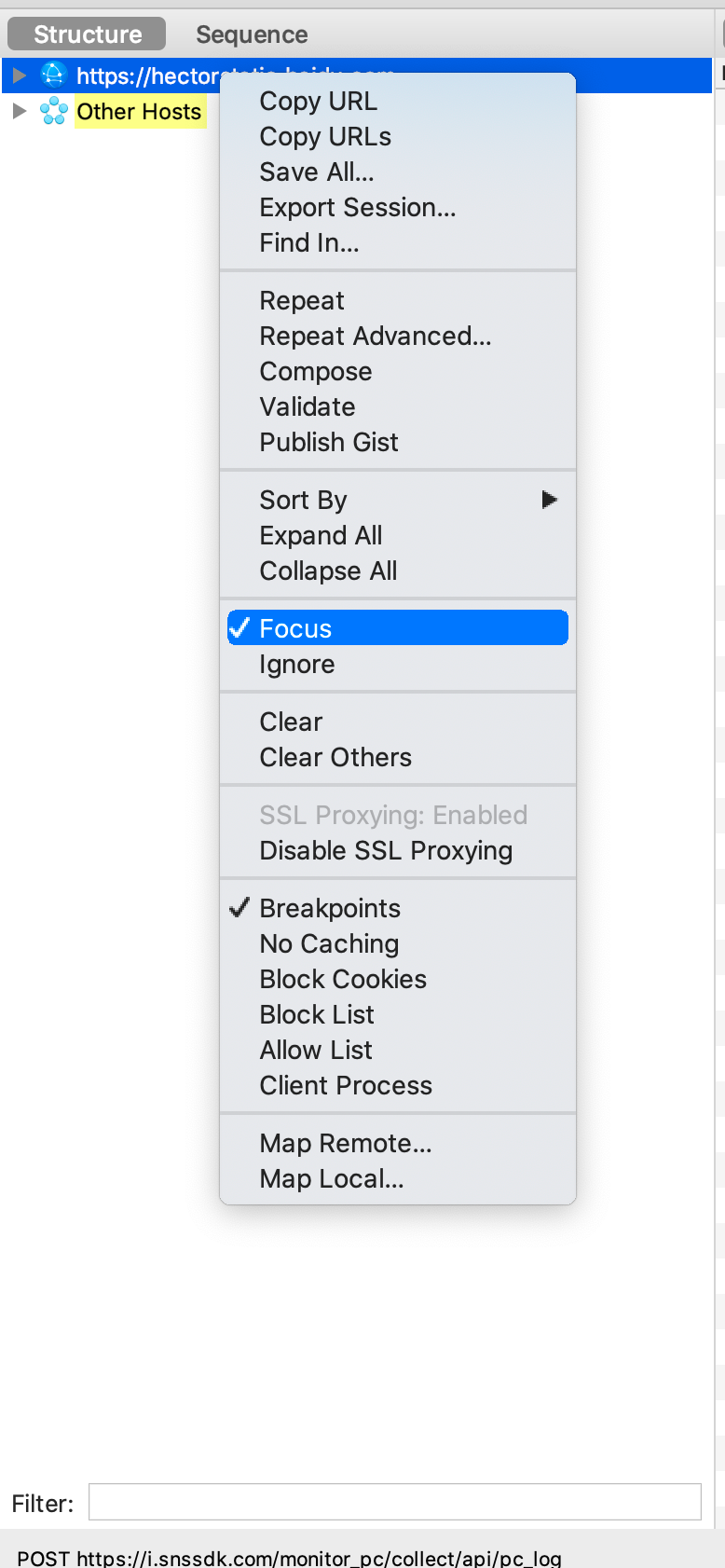
Task: Choose Copy URL from context menu
Action: (318, 102)
